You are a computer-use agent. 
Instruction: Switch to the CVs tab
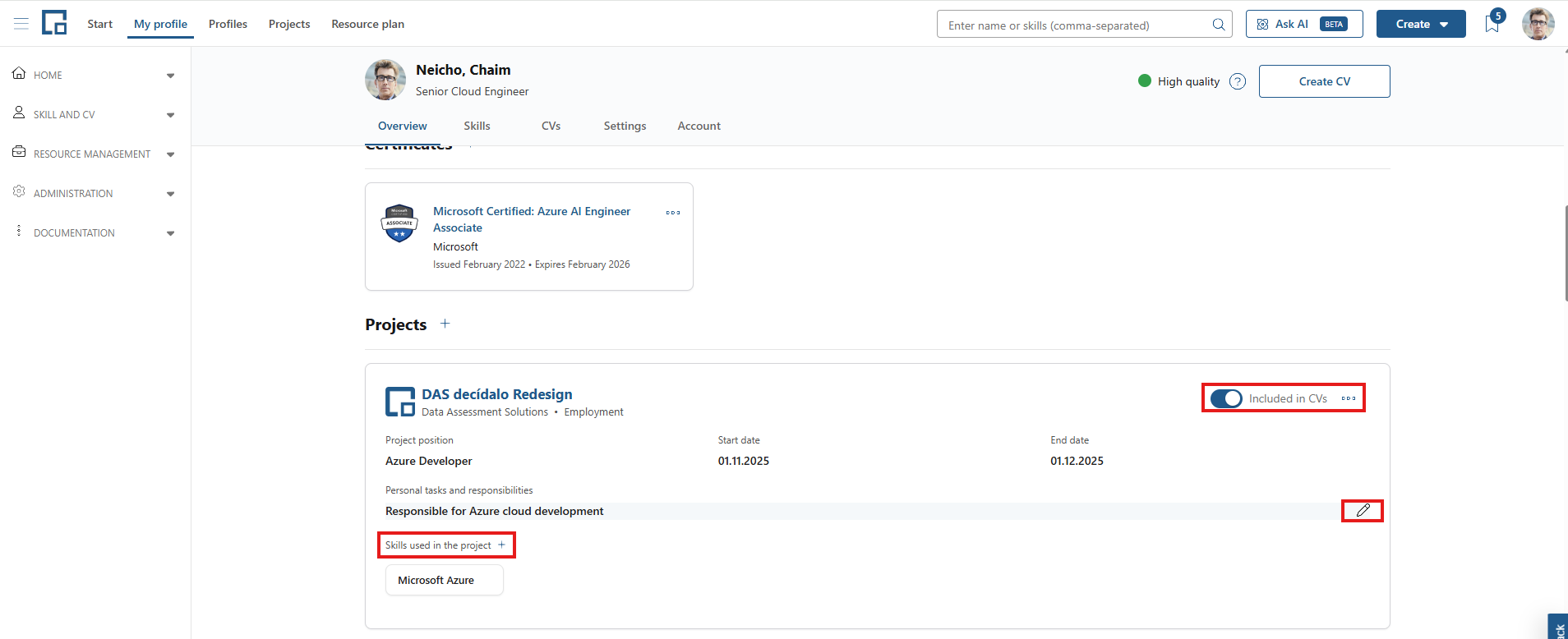tap(551, 126)
